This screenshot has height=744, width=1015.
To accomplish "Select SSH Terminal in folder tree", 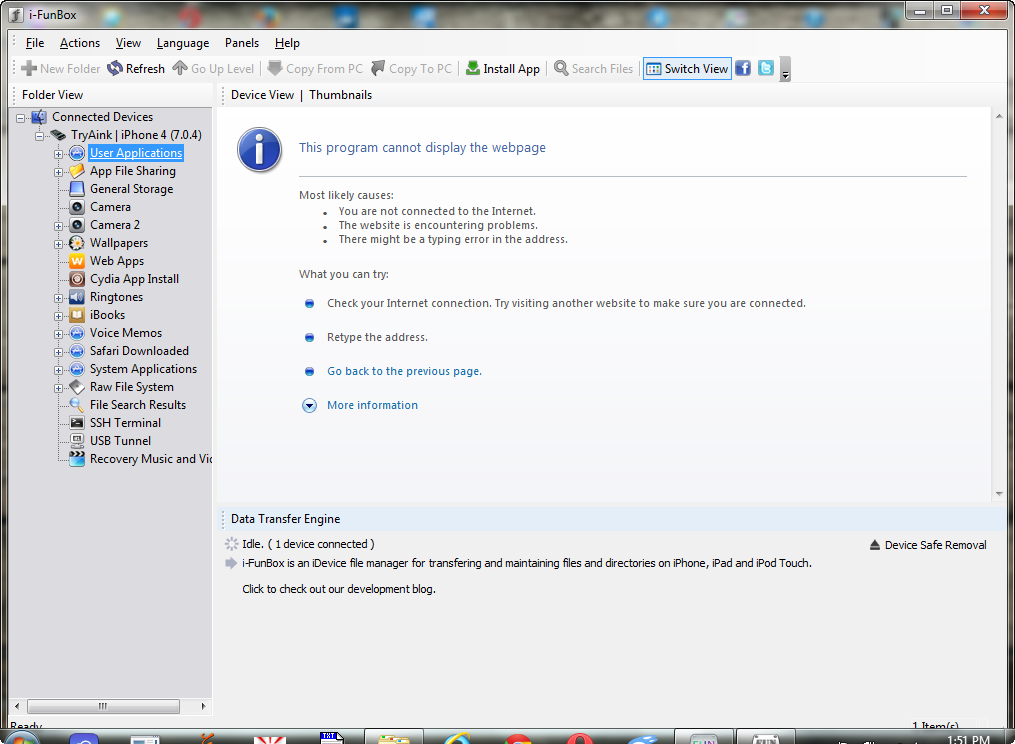I will 125,423.
